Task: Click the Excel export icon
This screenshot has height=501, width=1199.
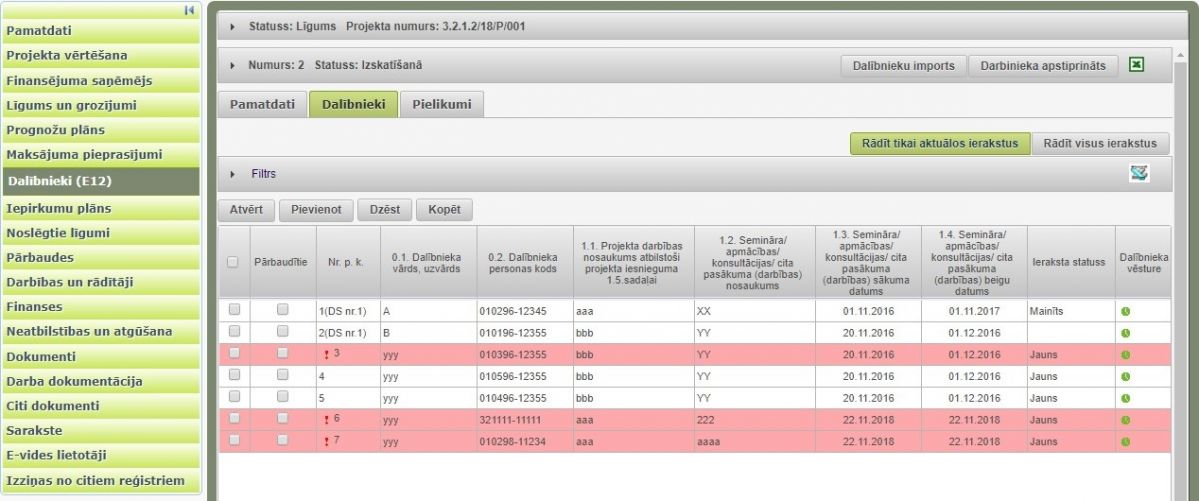Action: click(1136, 65)
